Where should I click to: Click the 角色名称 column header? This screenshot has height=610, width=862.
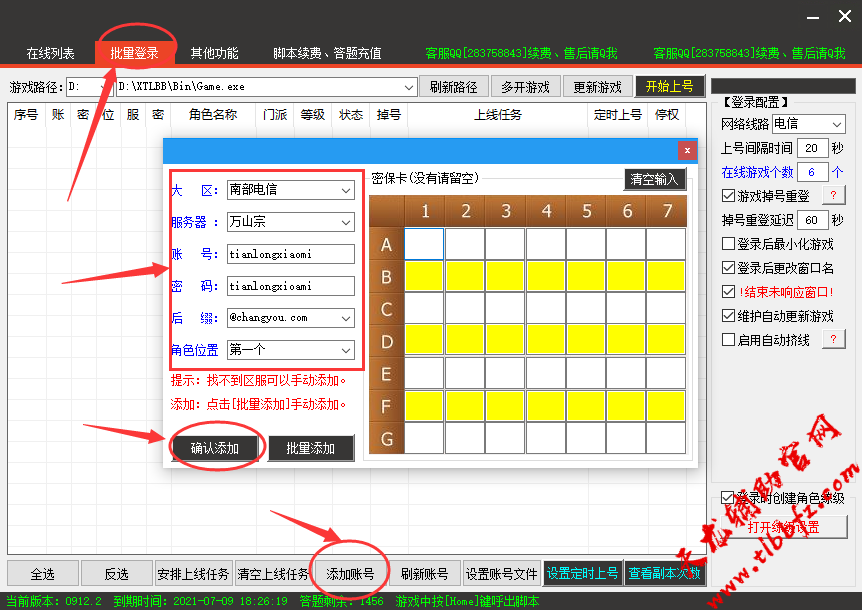(x=213, y=114)
